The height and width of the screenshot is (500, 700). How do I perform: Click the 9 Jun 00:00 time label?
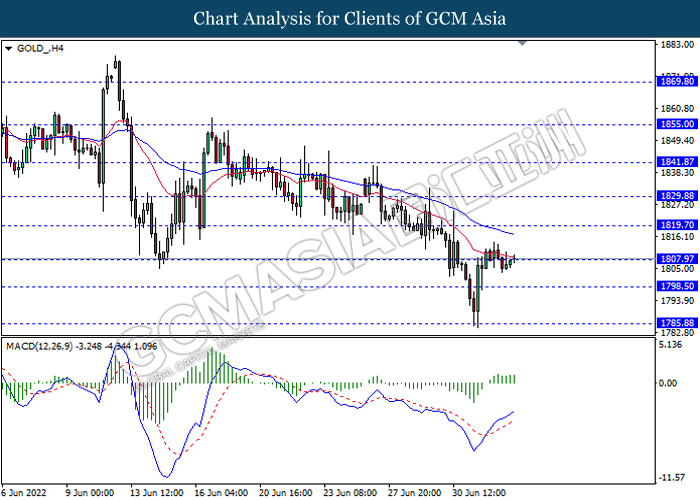pos(90,493)
